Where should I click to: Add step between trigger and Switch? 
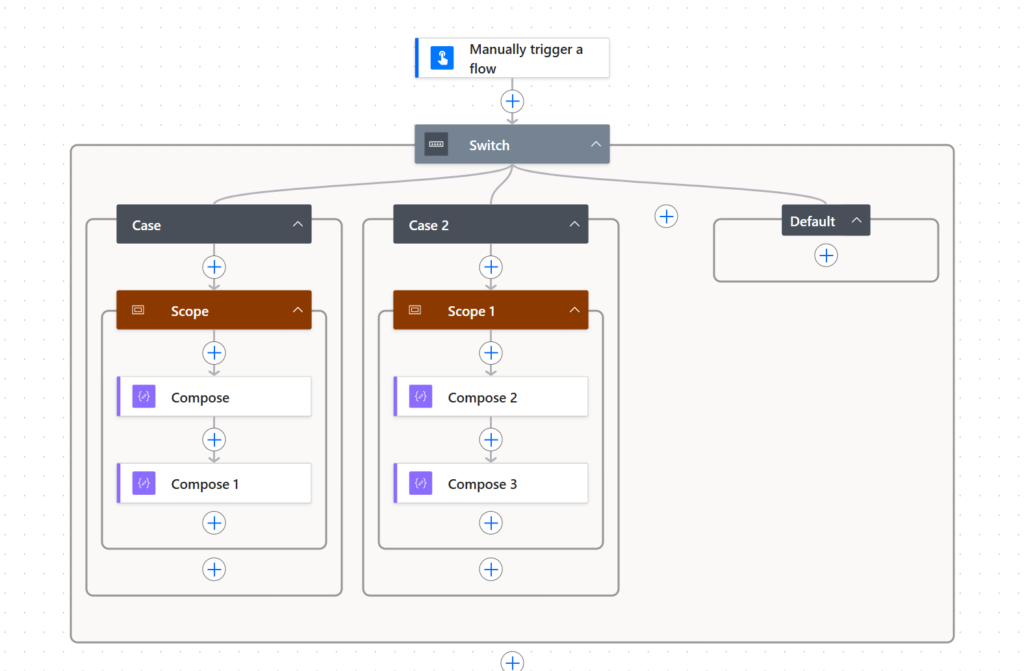click(512, 101)
